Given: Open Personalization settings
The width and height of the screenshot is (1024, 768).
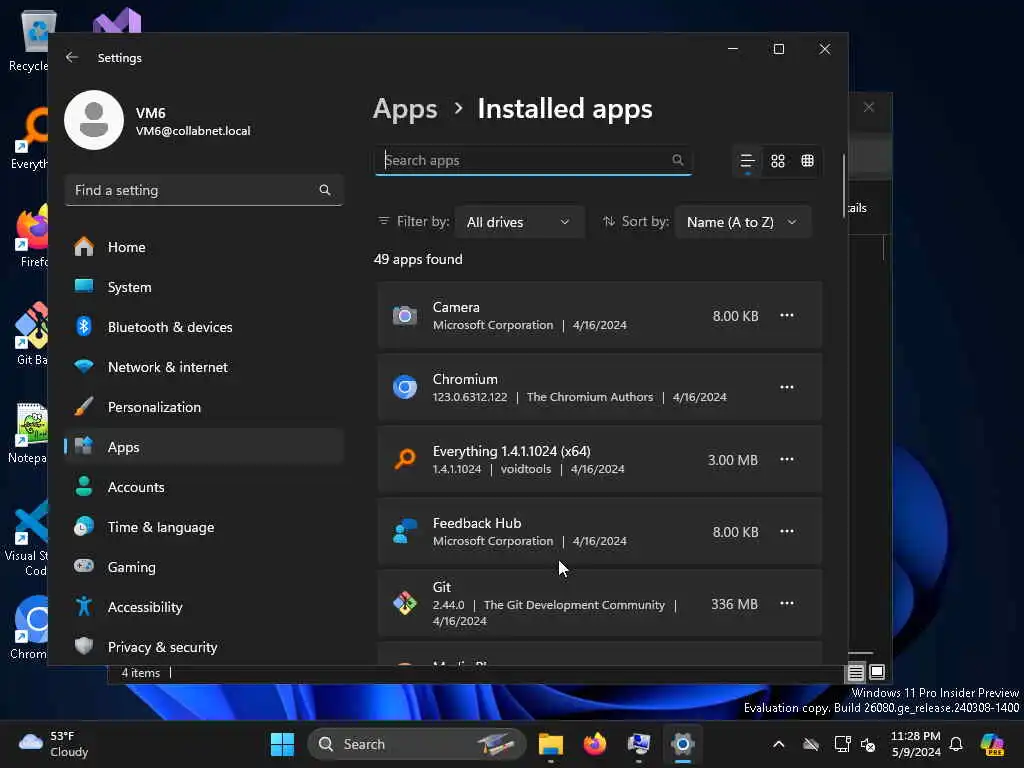Looking at the screenshot, I should [x=204, y=407].
